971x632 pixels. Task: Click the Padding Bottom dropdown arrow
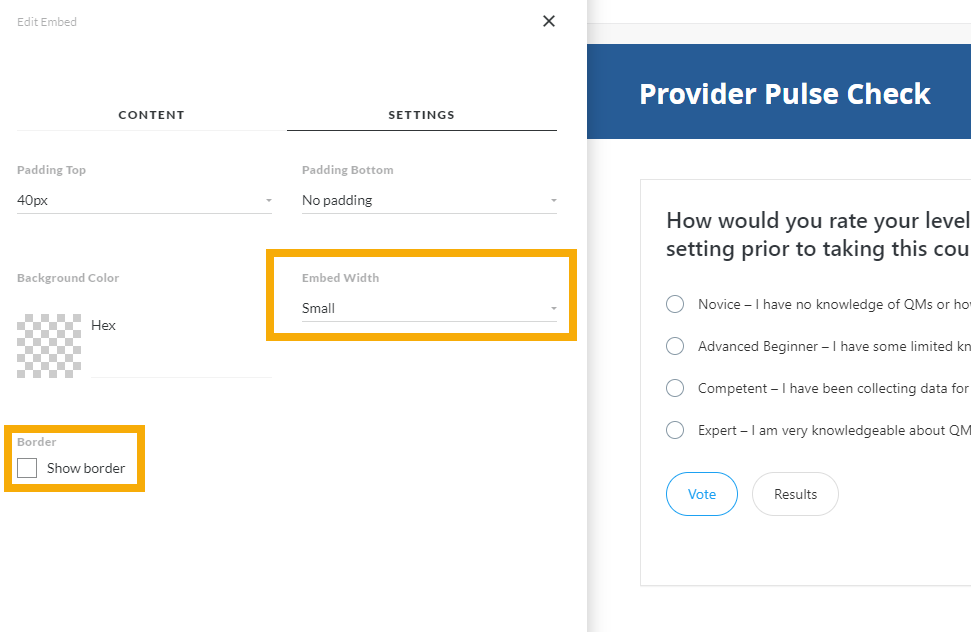coord(553,201)
